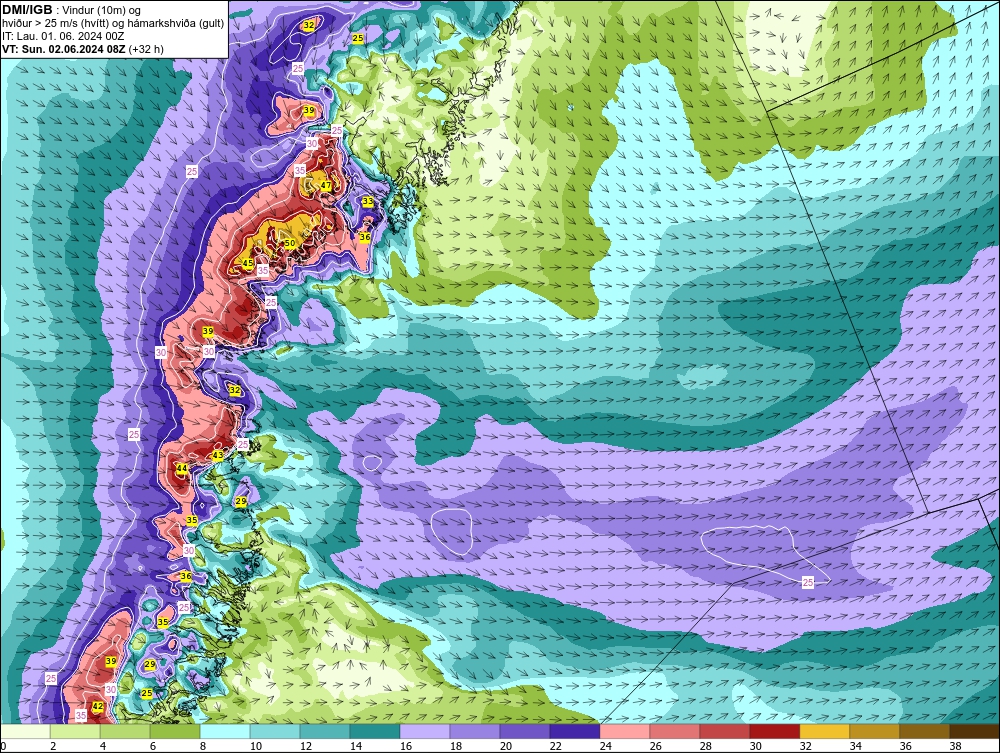The height and width of the screenshot is (753, 1000).
Task: Click the legend scale number '0'
Action: [3, 747]
